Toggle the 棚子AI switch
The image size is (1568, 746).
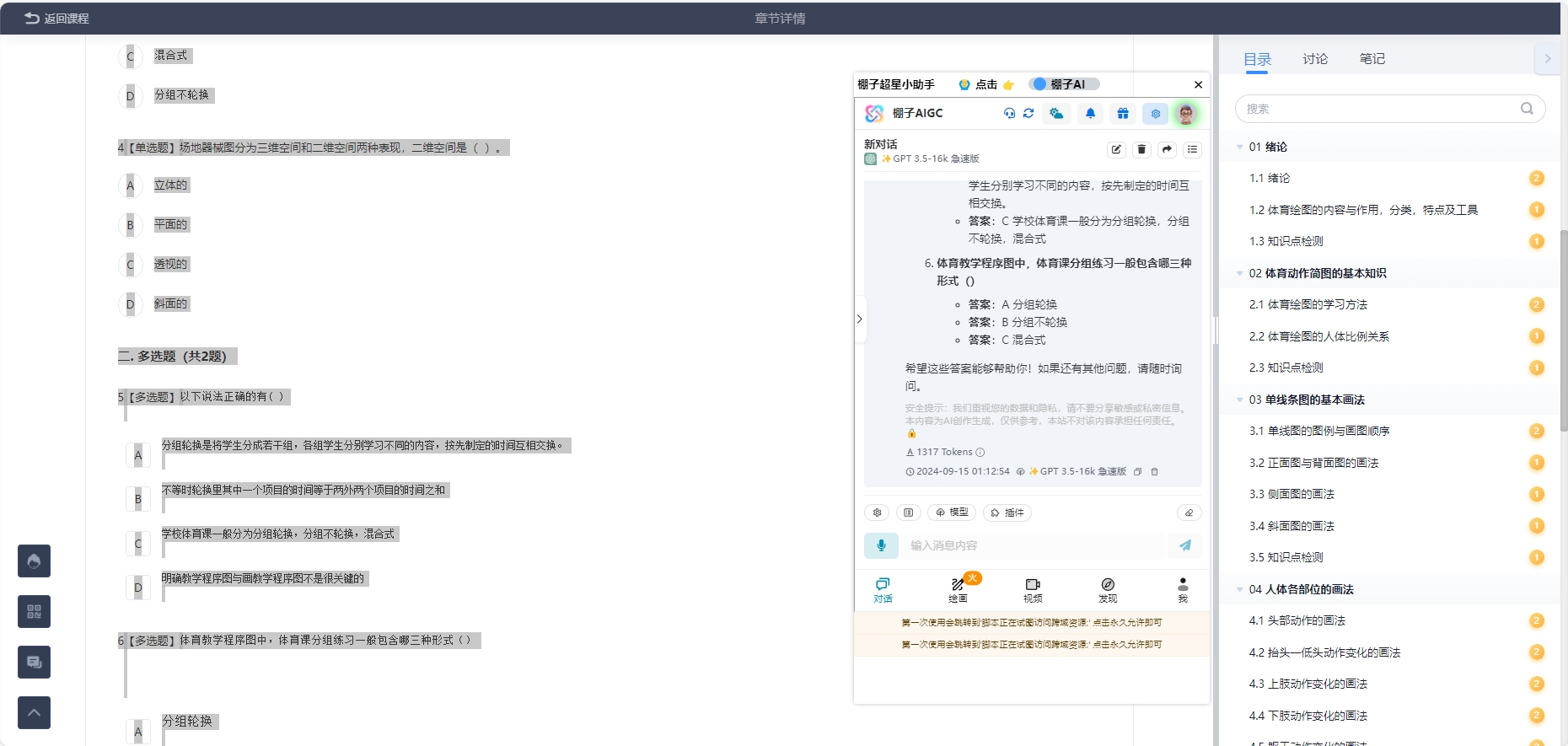click(1039, 84)
